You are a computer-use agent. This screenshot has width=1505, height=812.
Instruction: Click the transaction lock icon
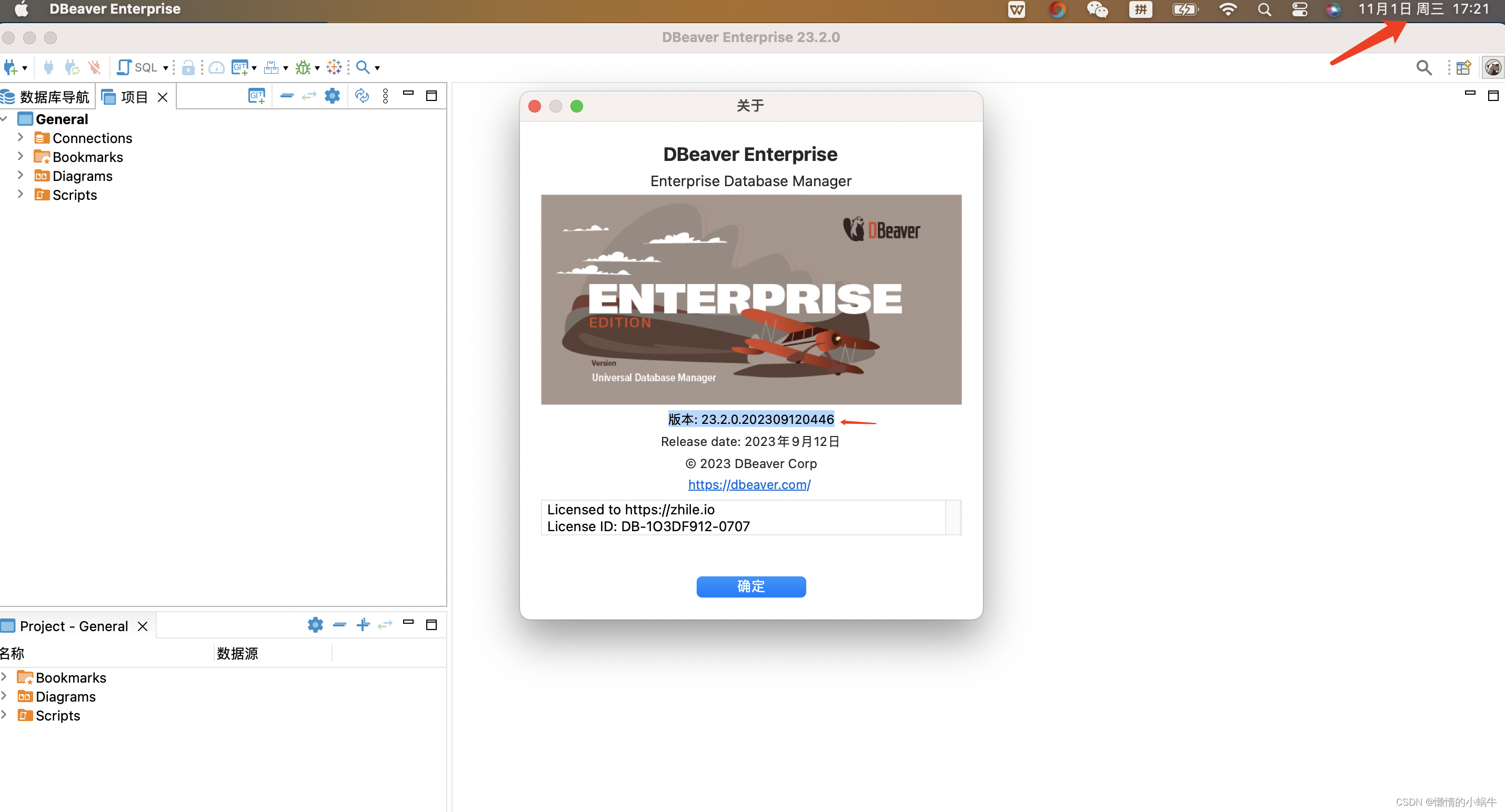point(187,68)
